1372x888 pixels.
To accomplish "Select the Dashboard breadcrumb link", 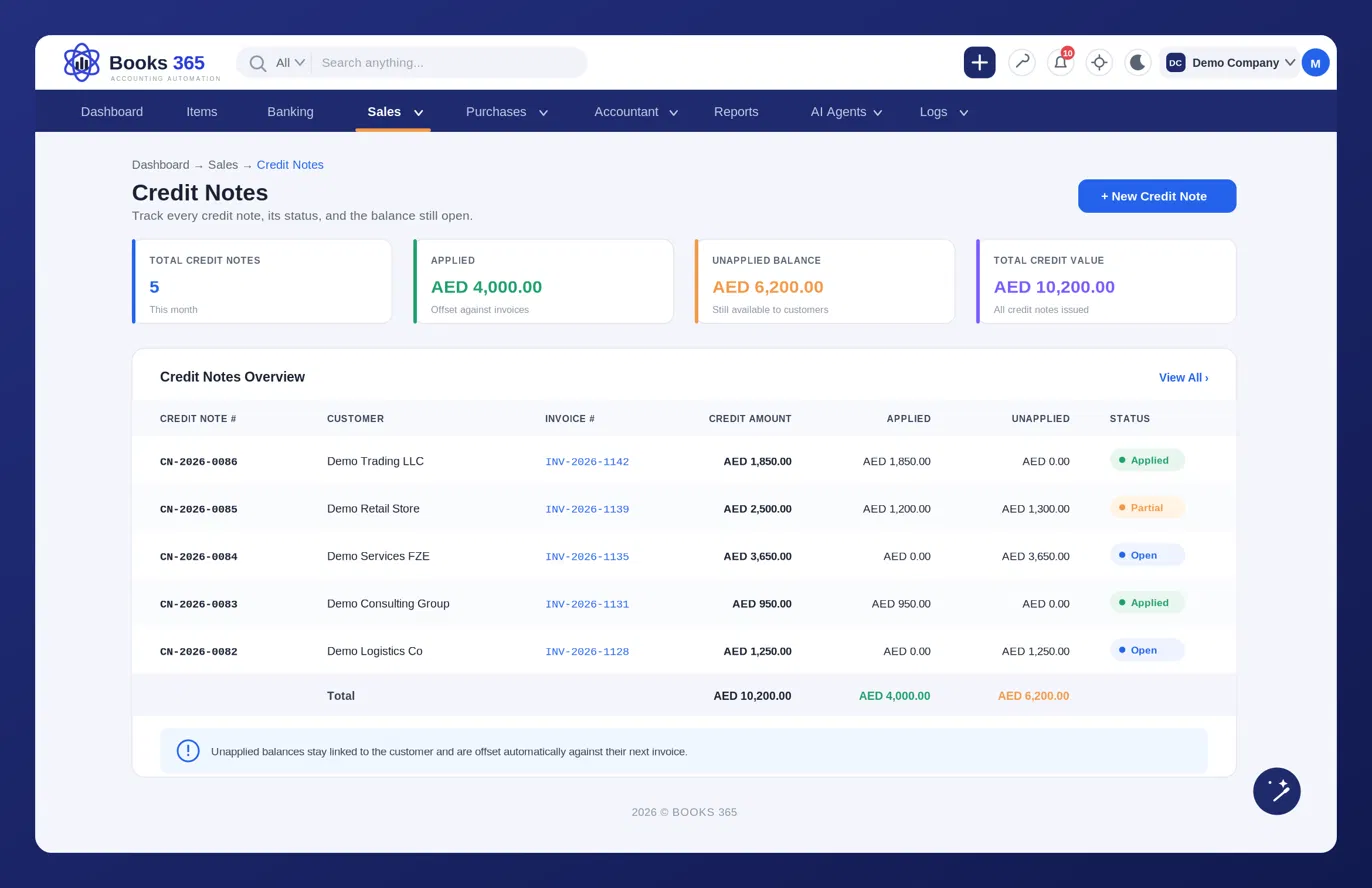I will 160,165.
